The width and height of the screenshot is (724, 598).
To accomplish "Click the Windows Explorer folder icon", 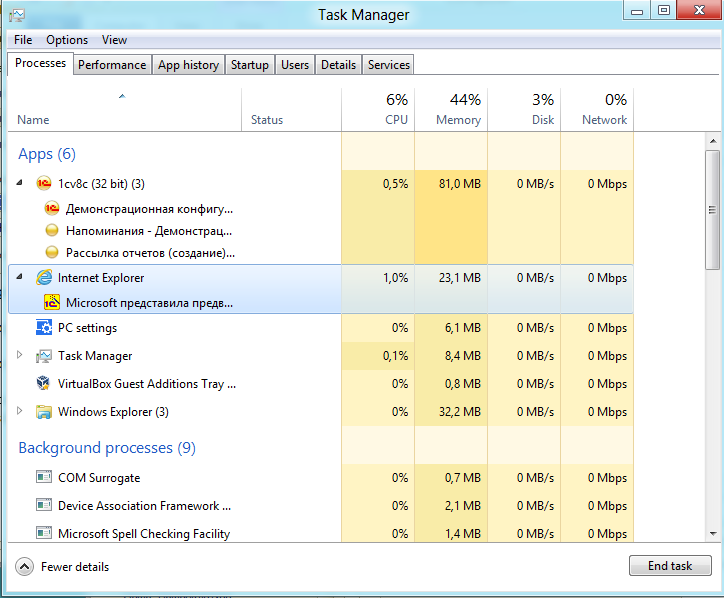I will (x=44, y=411).
